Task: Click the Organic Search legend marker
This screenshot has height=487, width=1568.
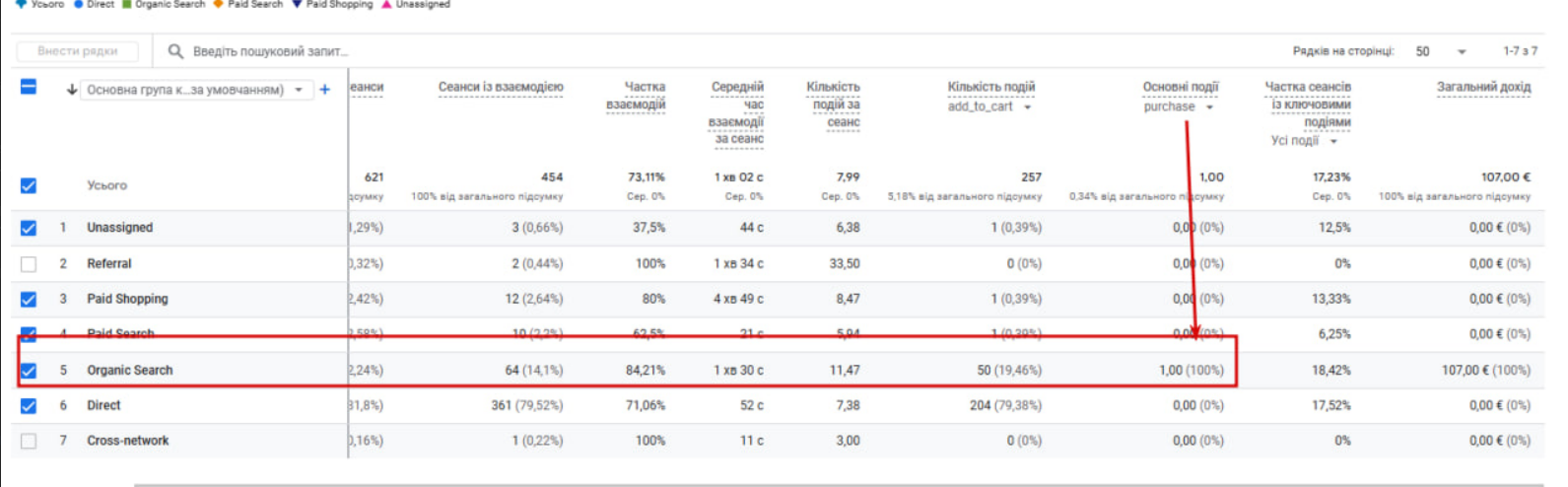Action: click(127, 4)
